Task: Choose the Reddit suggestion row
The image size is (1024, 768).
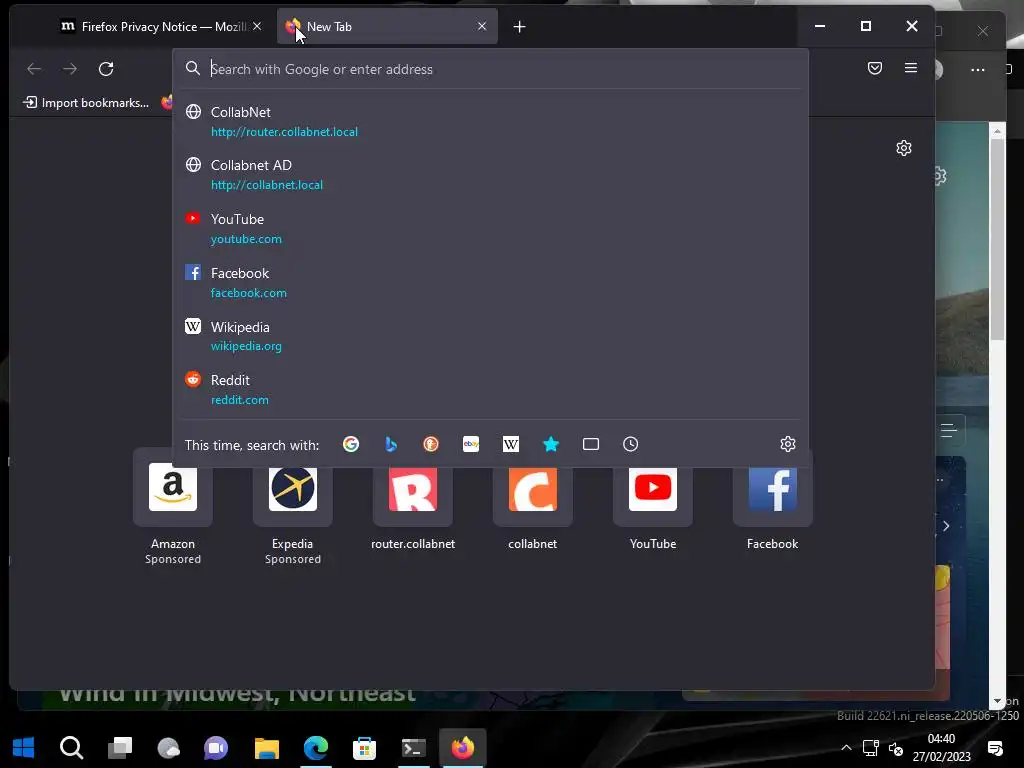Action: 491,390
